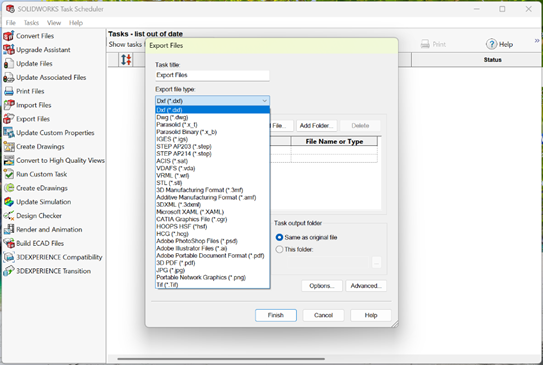Open Update Custom Properties icon
The image size is (543, 365).
[x=9, y=133]
